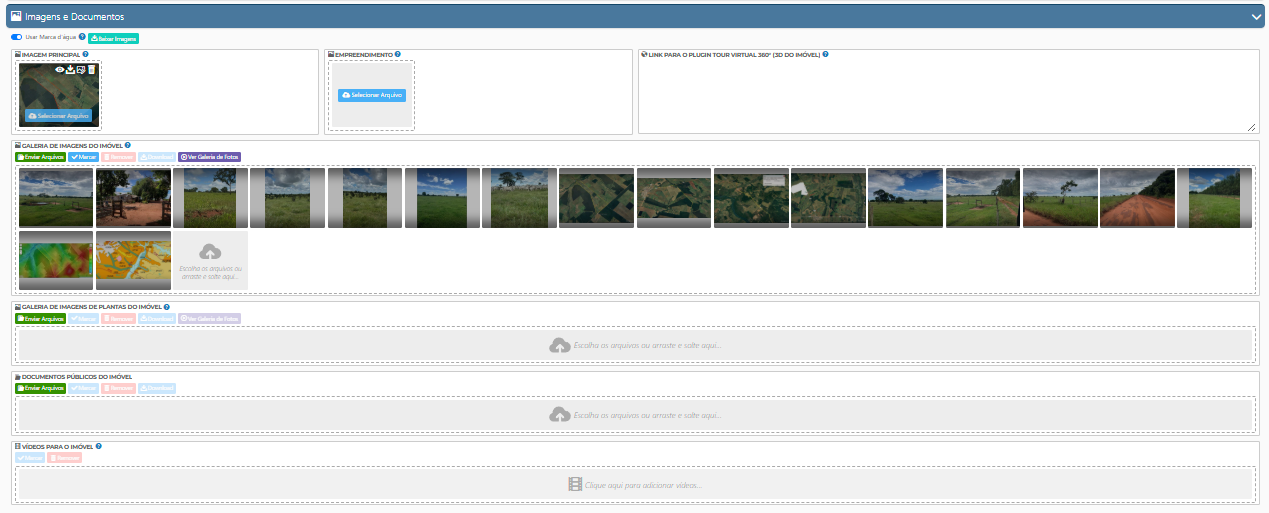Click help icon next to Vídeos para o Imóvel
The width and height of the screenshot is (1269, 513).
coord(99,446)
